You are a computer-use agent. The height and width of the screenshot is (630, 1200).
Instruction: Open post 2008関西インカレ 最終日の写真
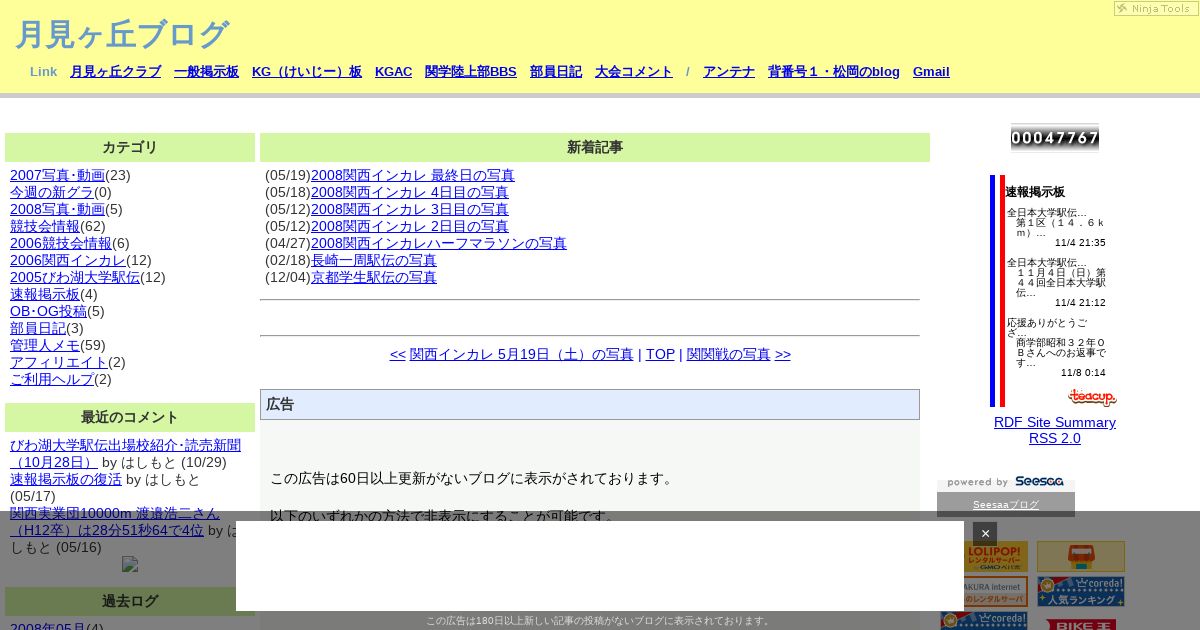[413, 175]
